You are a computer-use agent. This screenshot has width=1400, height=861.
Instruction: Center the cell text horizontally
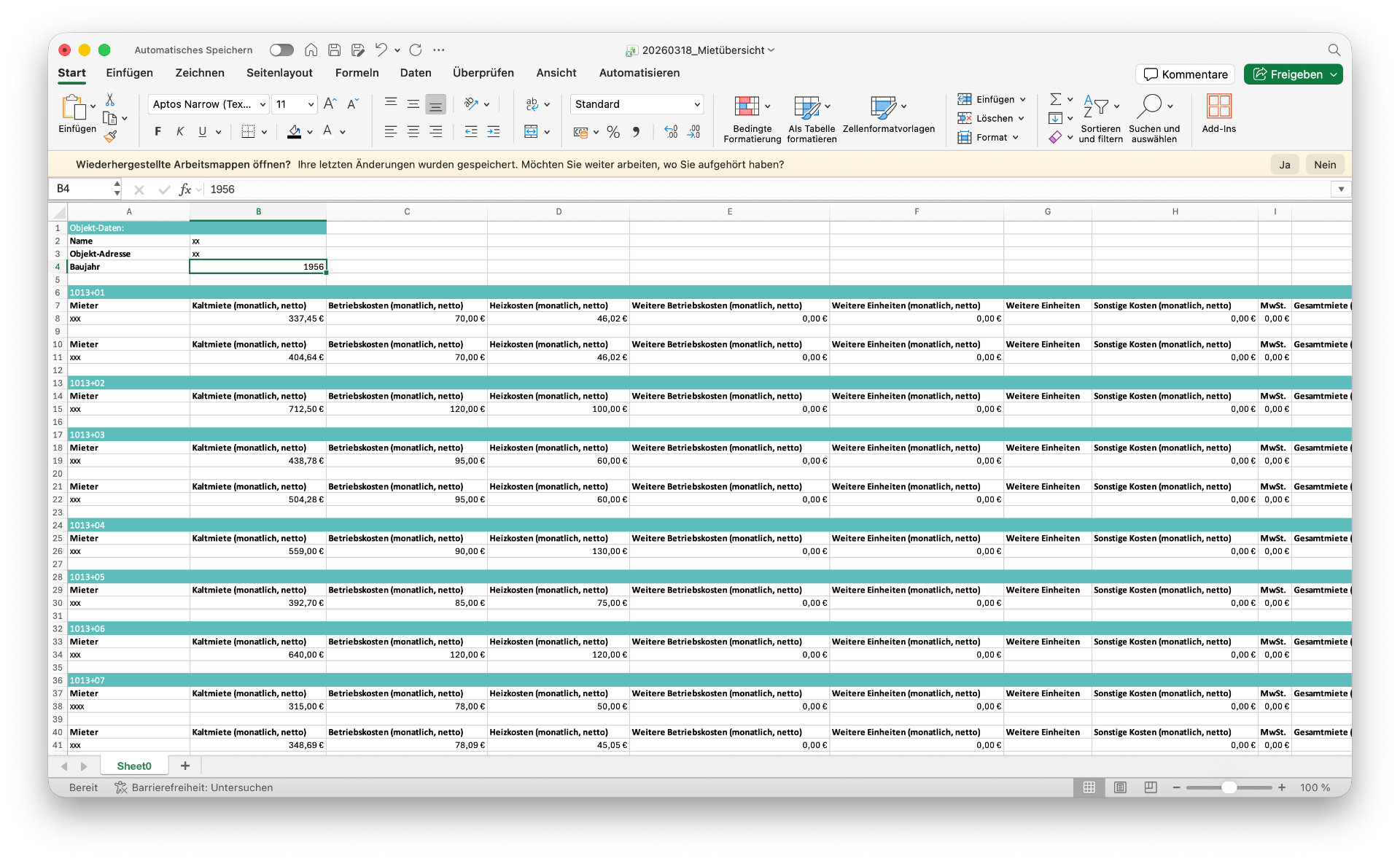point(413,131)
